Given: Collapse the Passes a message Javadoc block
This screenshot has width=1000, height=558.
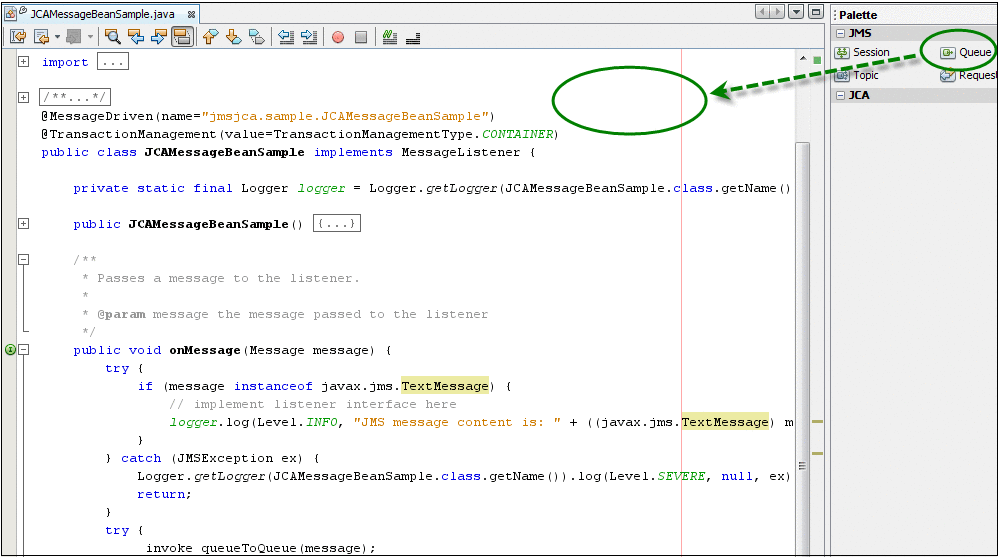Looking at the screenshot, I should pyautogui.click(x=24, y=259).
